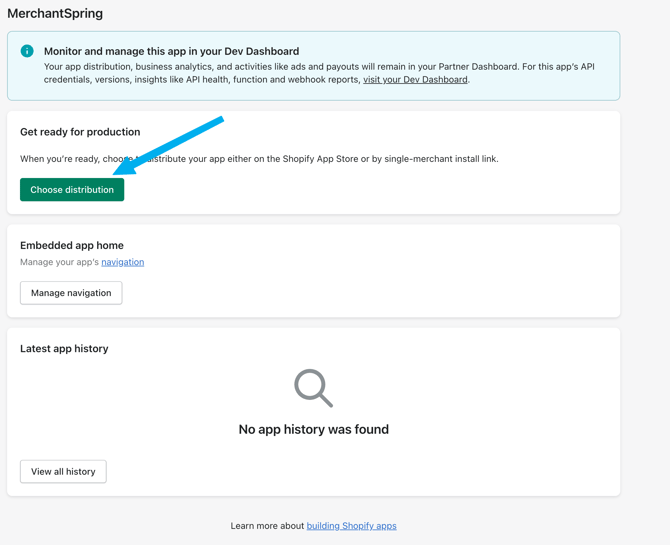
Task: Follow the visit your Dev Dashboard link
Action: pos(415,80)
